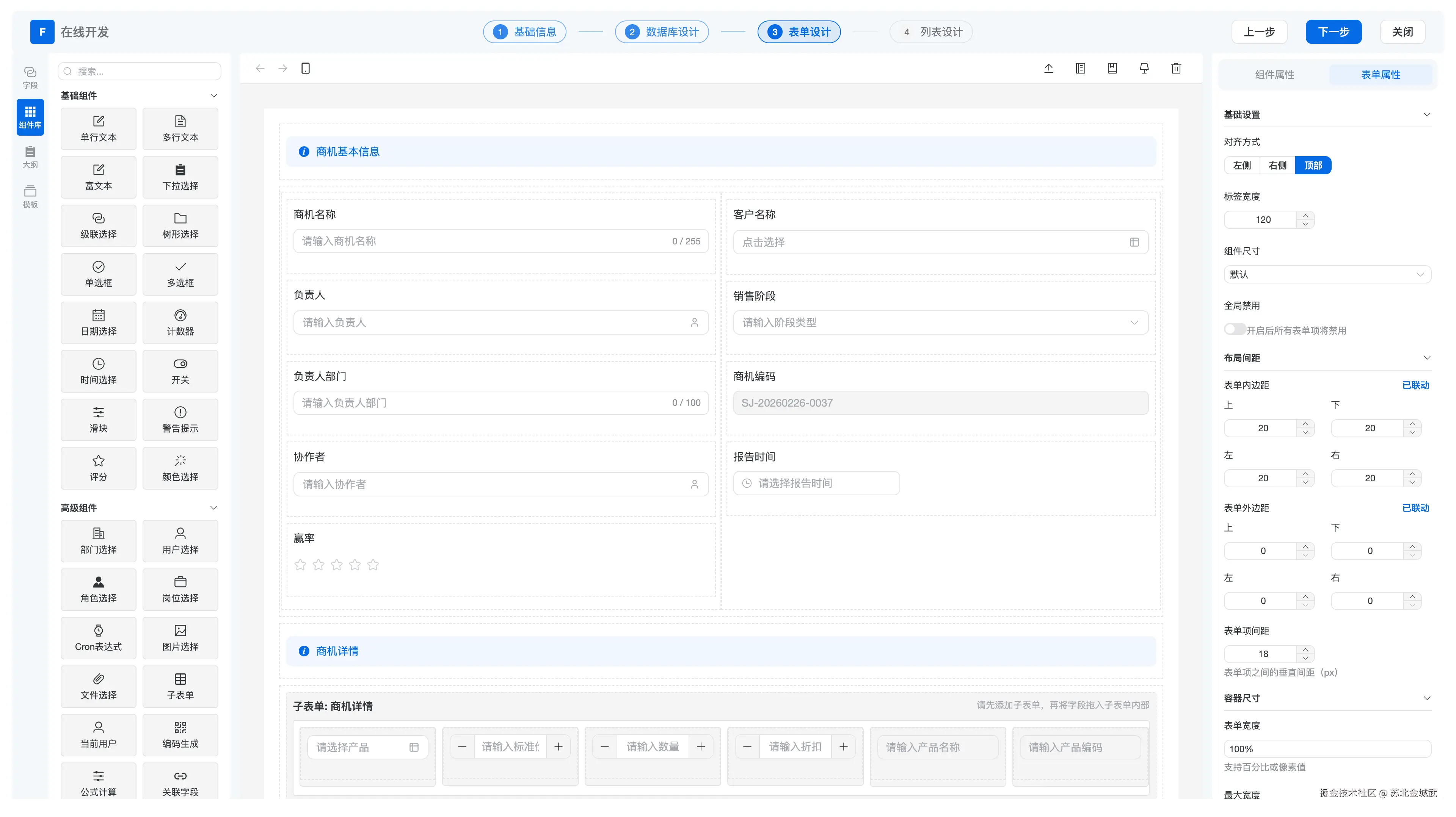Click the undo back arrow icon

pyautogui.click(x=260, y=68)
